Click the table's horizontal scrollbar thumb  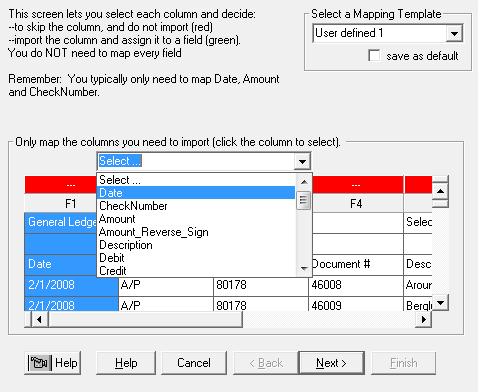click(x=145, y=319)
